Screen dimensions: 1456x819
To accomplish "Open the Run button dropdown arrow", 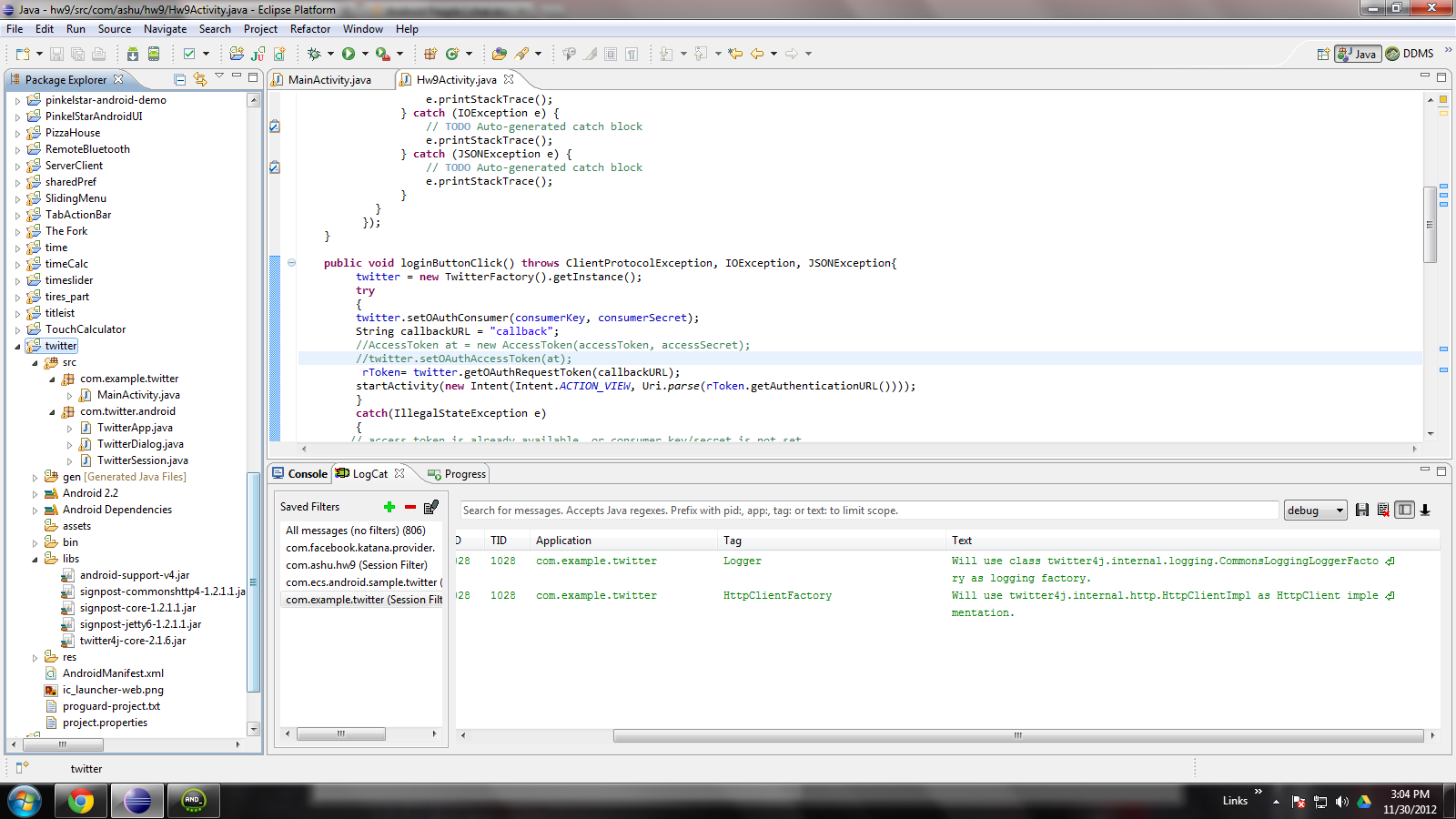I will pos(365,54).
